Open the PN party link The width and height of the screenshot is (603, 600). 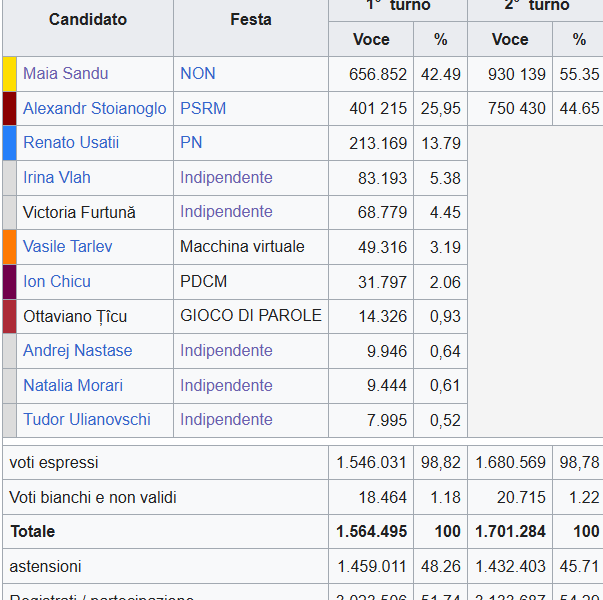pyautogui.click(x=191, y=143)
